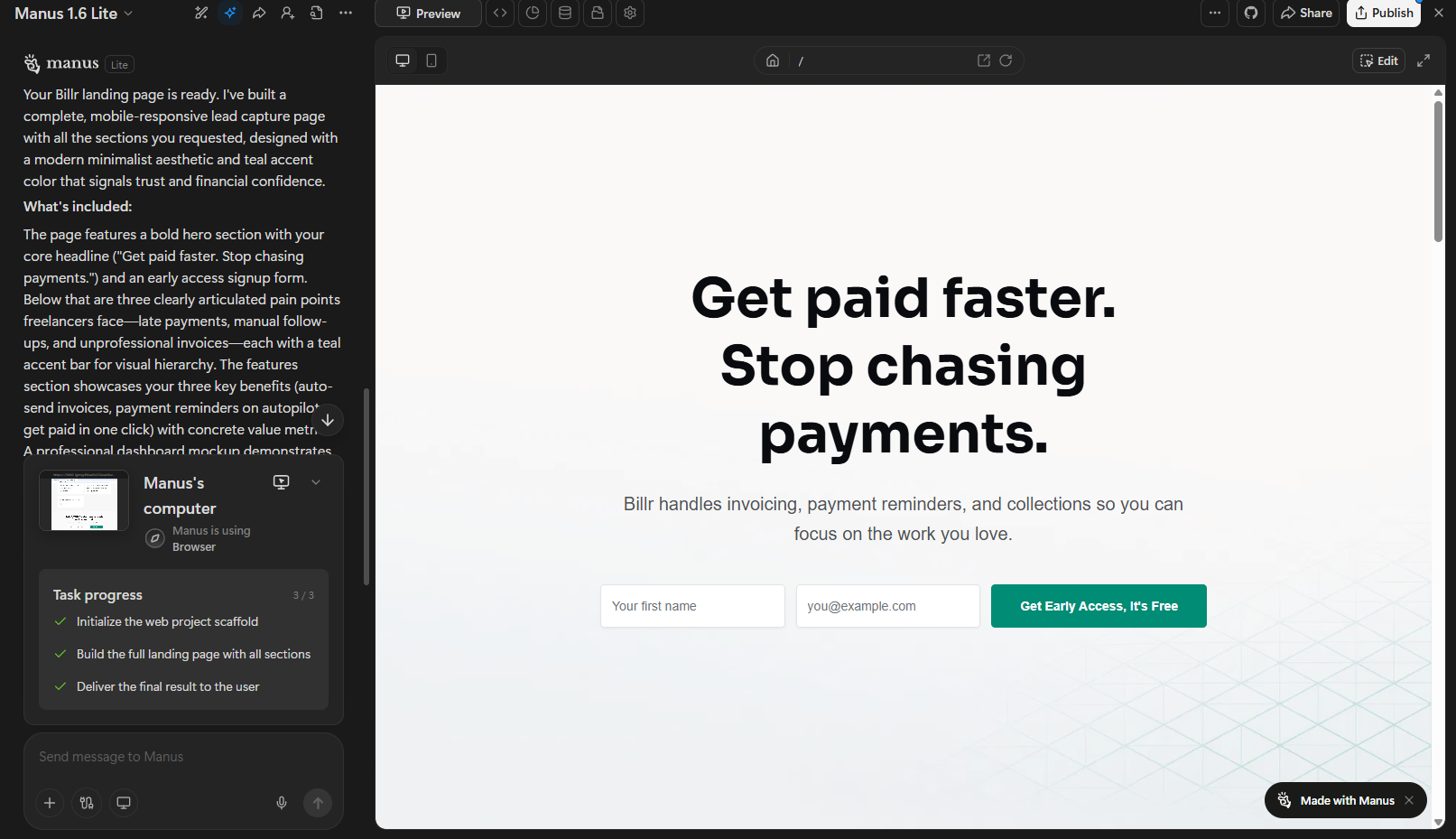Click the Lite badge beside manus
Screen dimensions: 1456x839
tap(120, 64)
